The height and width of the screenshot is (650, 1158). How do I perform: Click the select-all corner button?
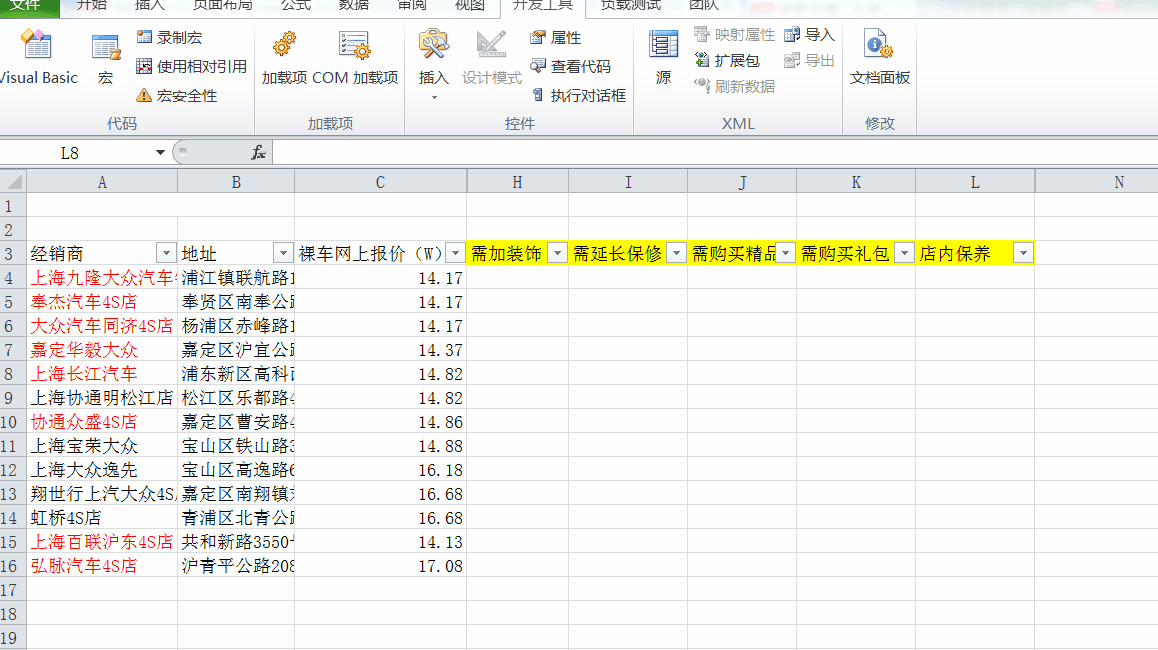tap(13, 182)
